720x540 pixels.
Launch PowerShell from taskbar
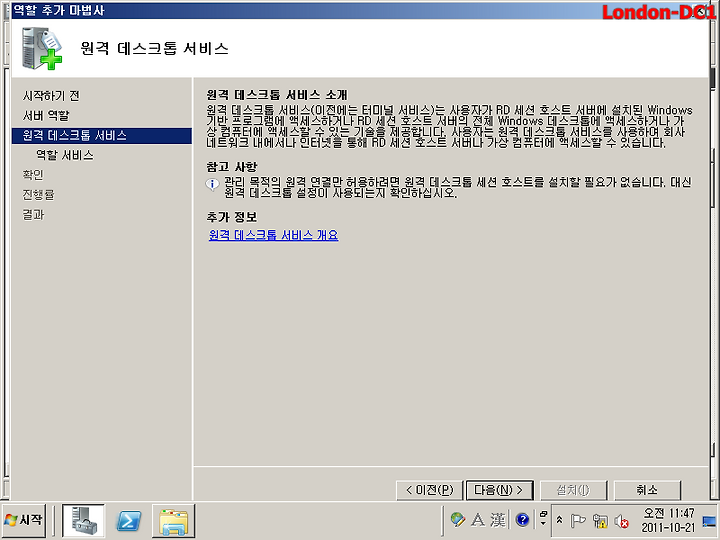pos(129,521)
